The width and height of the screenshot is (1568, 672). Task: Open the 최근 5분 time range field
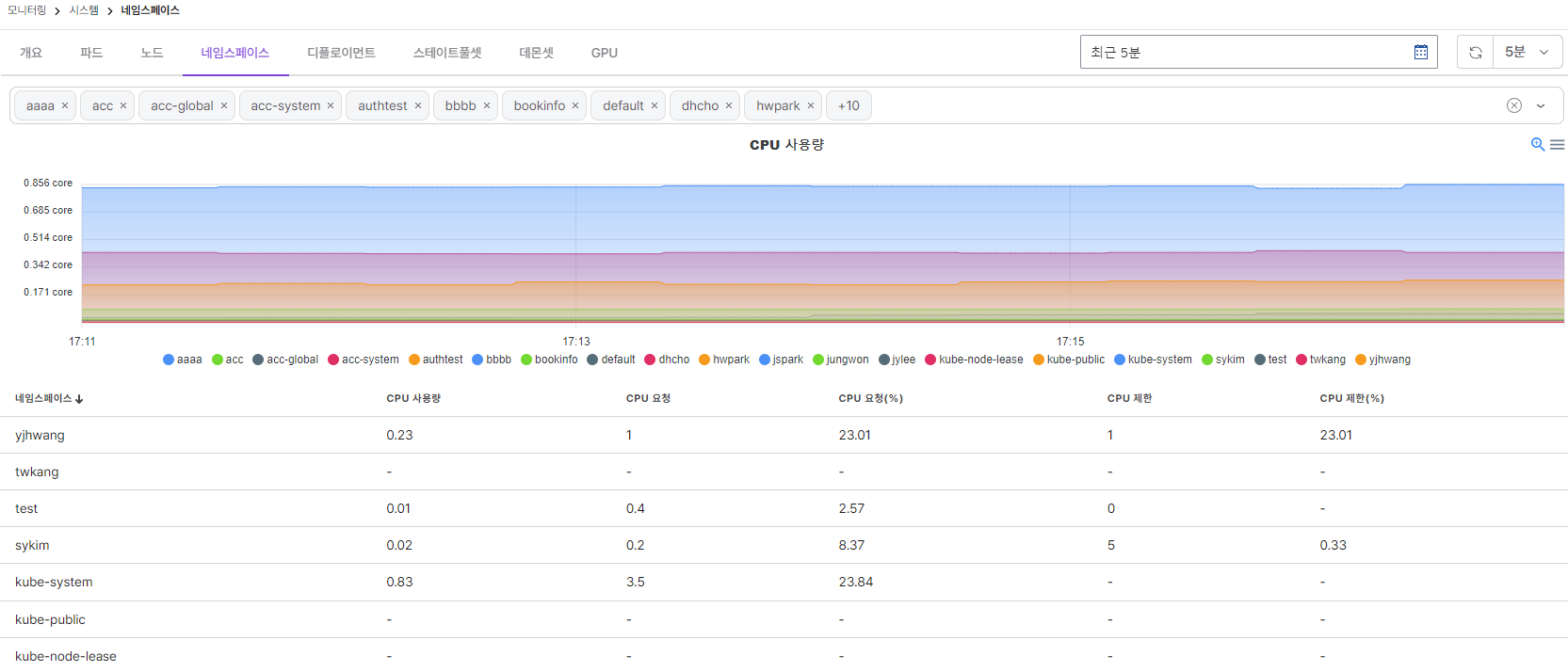pyautogui.click(x=1258, y=52)
